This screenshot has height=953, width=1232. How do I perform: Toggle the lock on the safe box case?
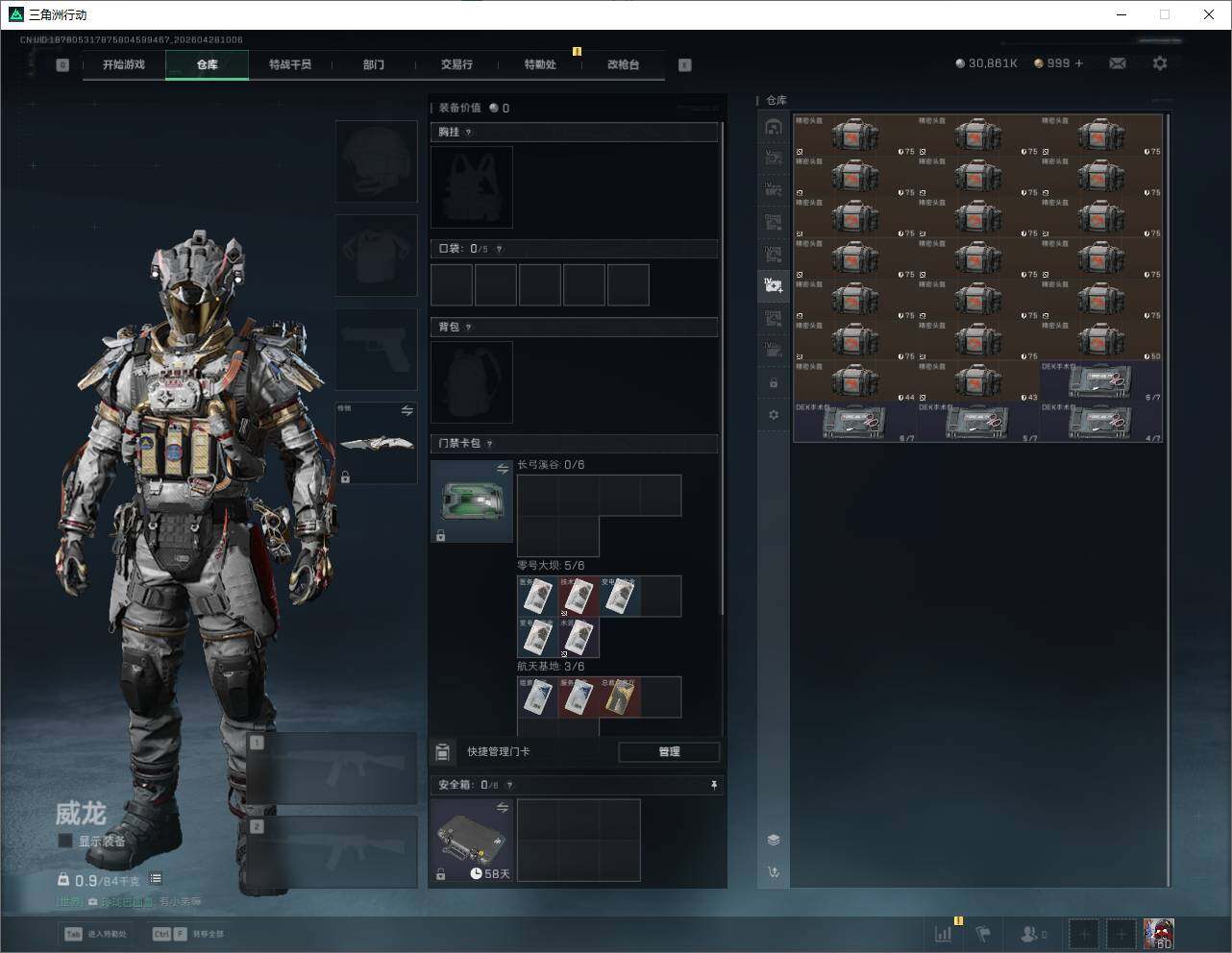click(440, 874)
